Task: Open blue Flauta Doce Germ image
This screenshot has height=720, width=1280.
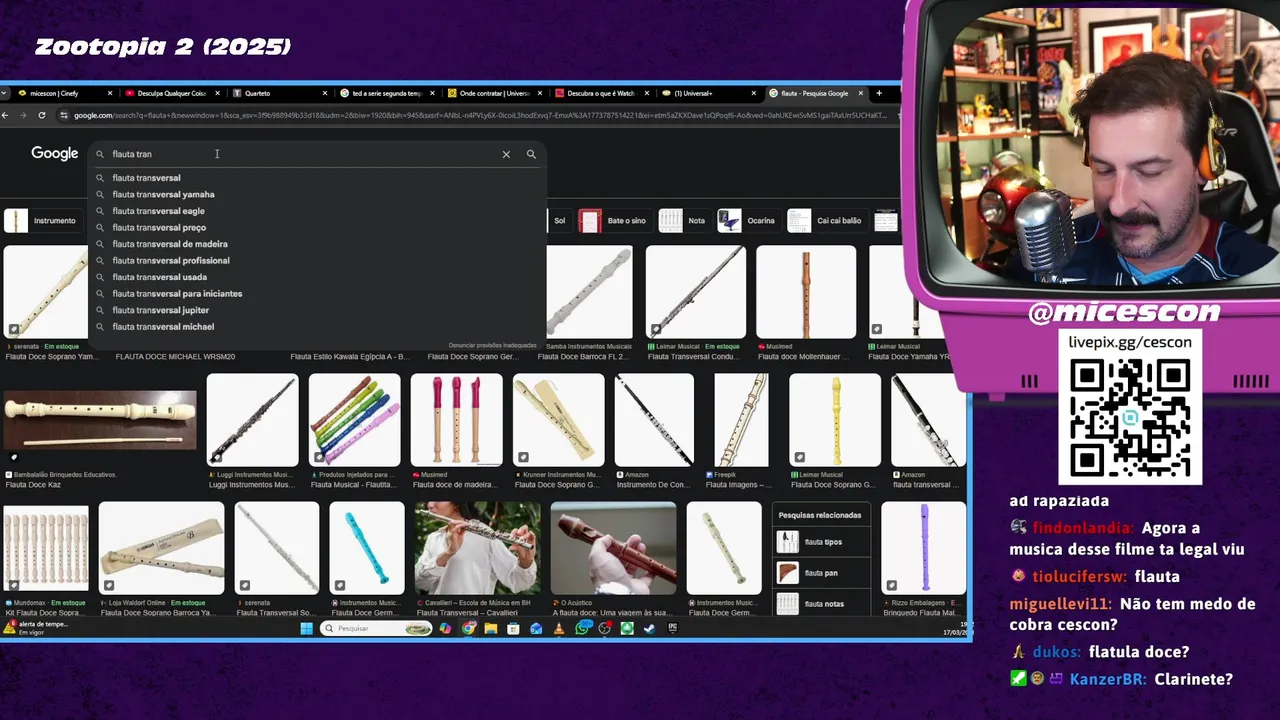Action: tap(367, 548)
